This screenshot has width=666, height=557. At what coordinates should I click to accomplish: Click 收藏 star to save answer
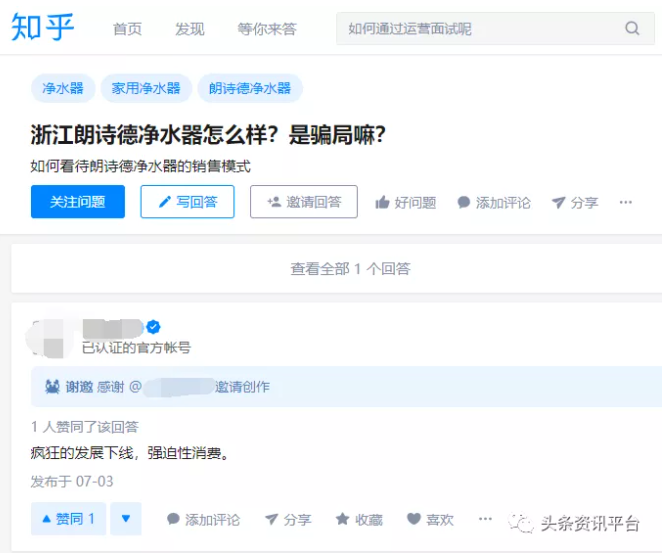359,520
